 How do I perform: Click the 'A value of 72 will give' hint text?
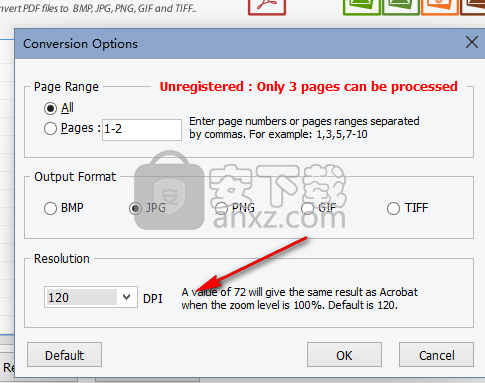point(299,298)
